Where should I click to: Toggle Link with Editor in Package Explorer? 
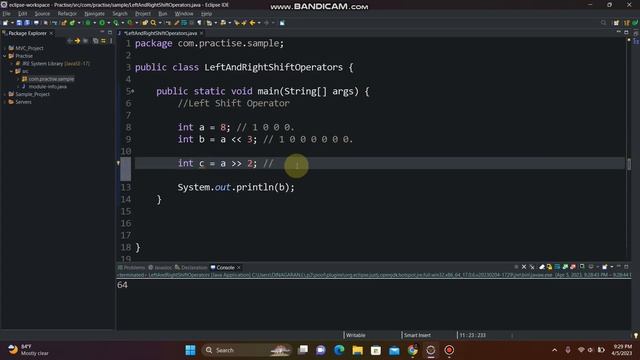pos(103,41)
